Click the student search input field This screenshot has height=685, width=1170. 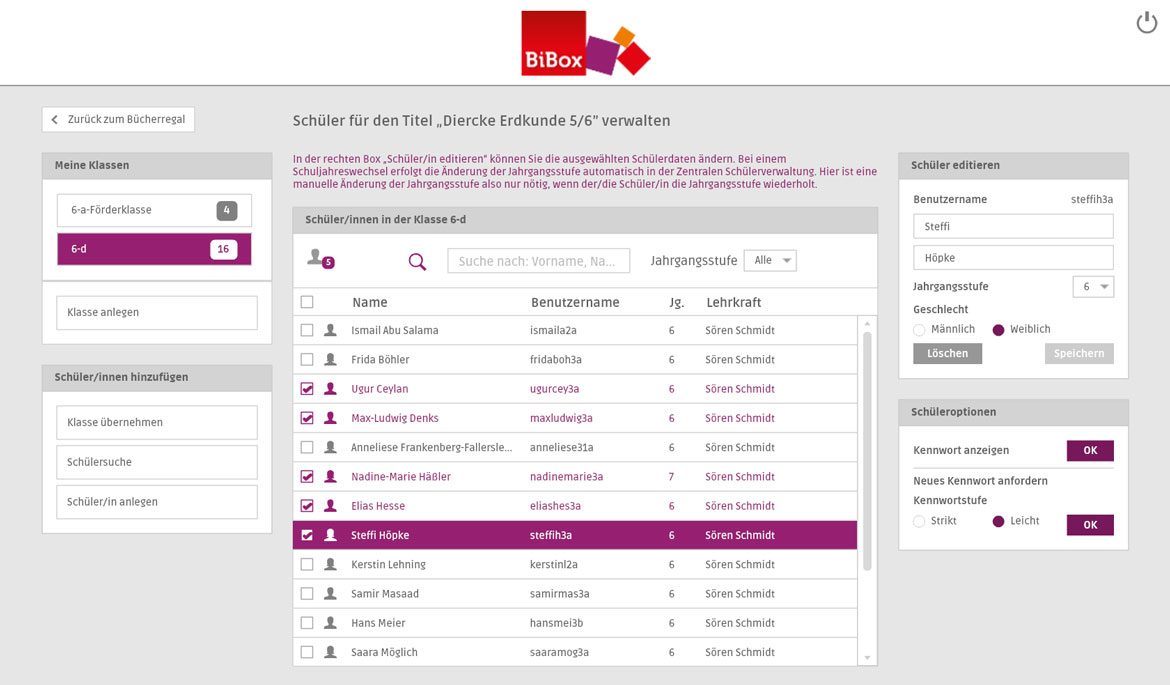pyautogui.click(x=538, y=262)
